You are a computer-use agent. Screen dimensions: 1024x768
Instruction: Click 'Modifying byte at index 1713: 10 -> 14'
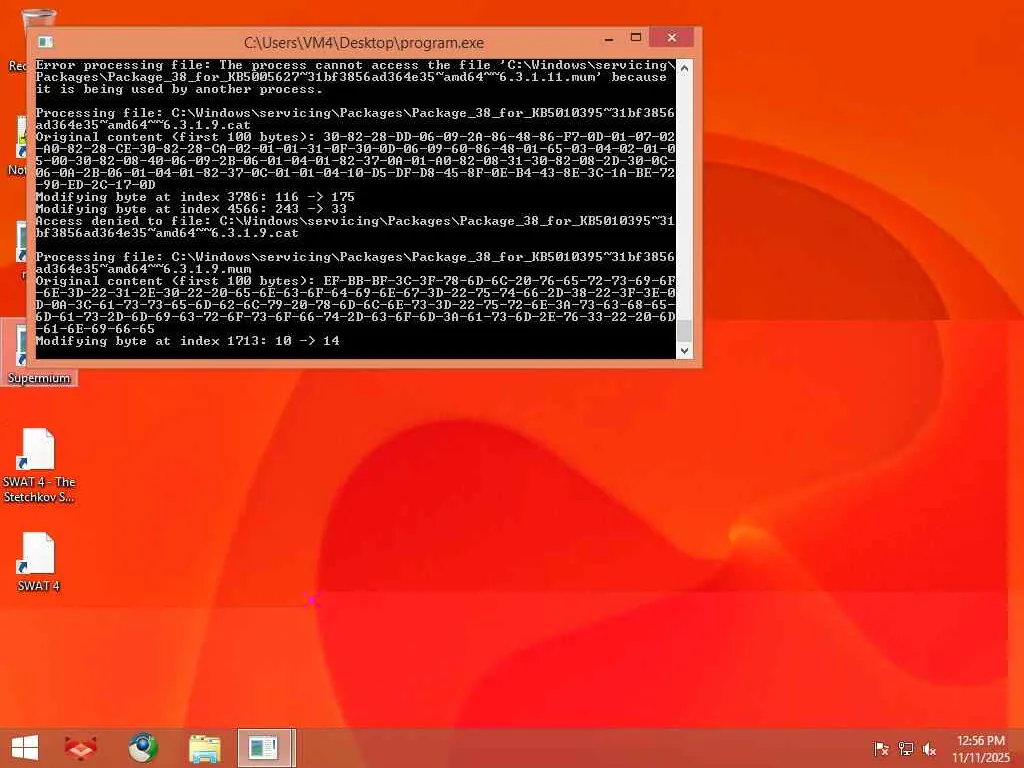pos(187,341)
